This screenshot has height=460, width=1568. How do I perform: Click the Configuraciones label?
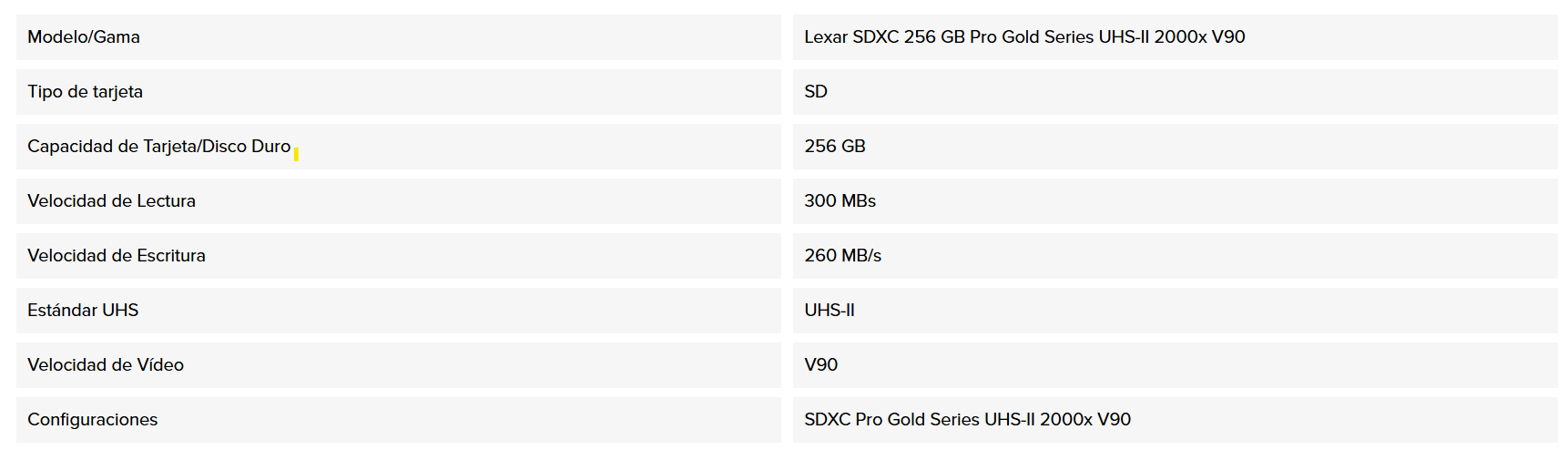point(92,420)
